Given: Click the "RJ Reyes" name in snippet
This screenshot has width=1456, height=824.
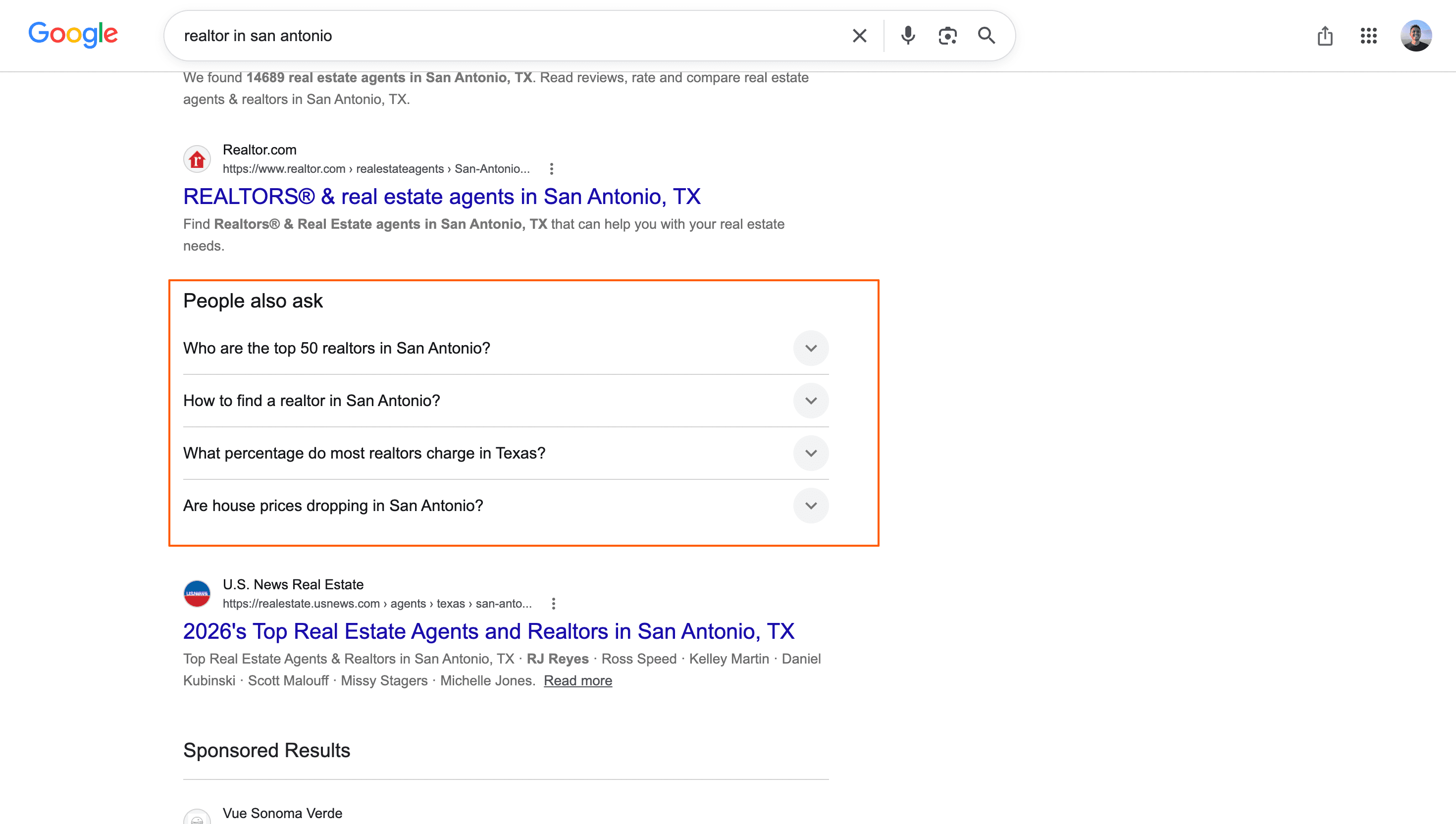Looking at the screenshot, I should pyautogui.click(x=557, y=659).
